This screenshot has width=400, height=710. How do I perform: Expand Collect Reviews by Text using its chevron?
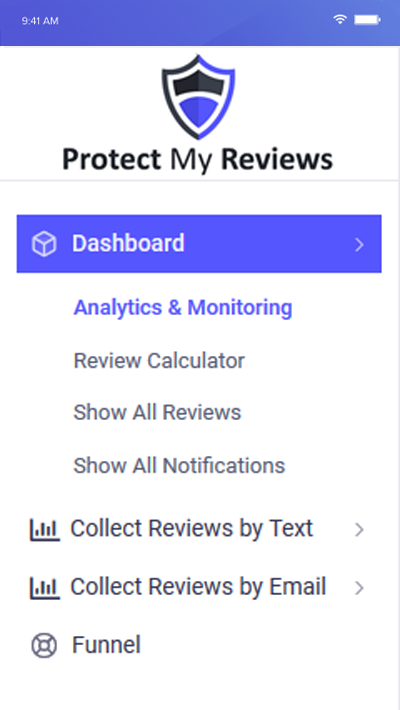359,529
